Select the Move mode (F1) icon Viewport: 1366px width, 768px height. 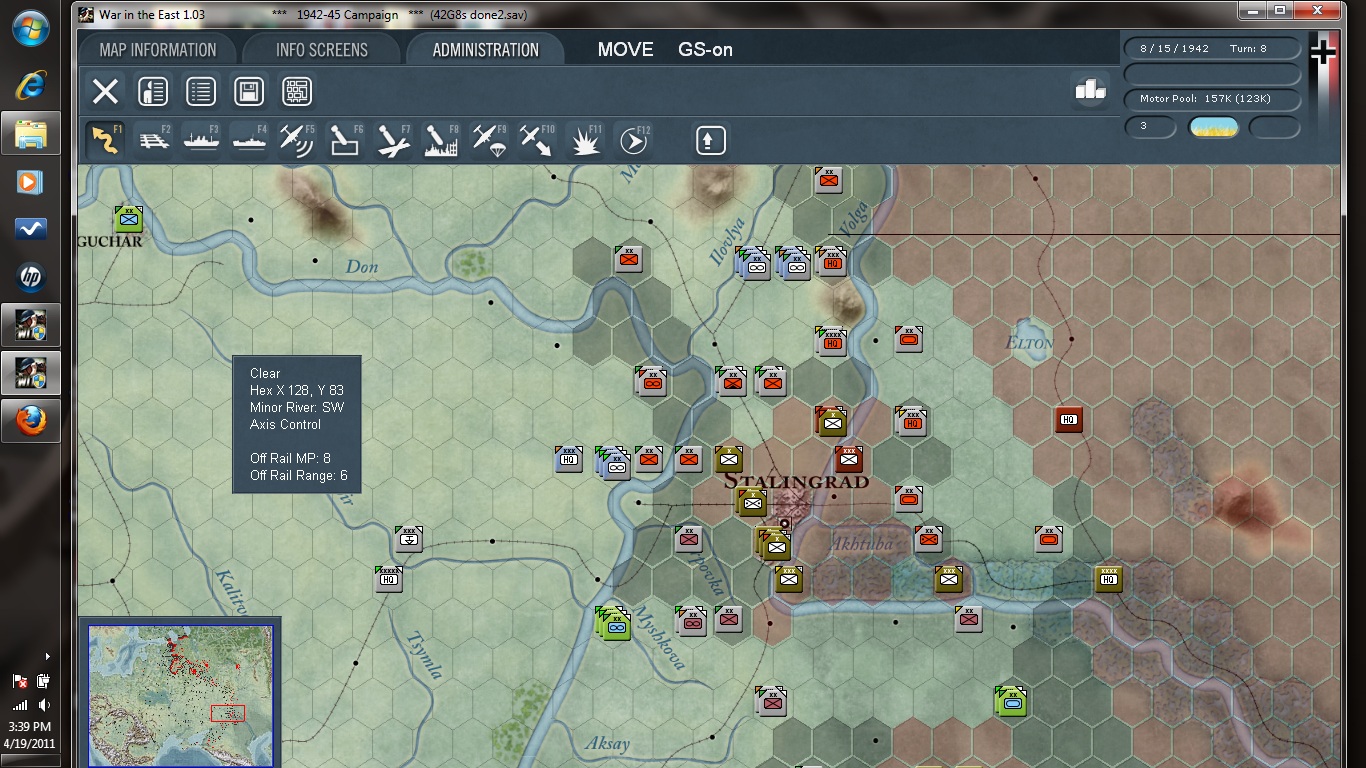[105, 140]
